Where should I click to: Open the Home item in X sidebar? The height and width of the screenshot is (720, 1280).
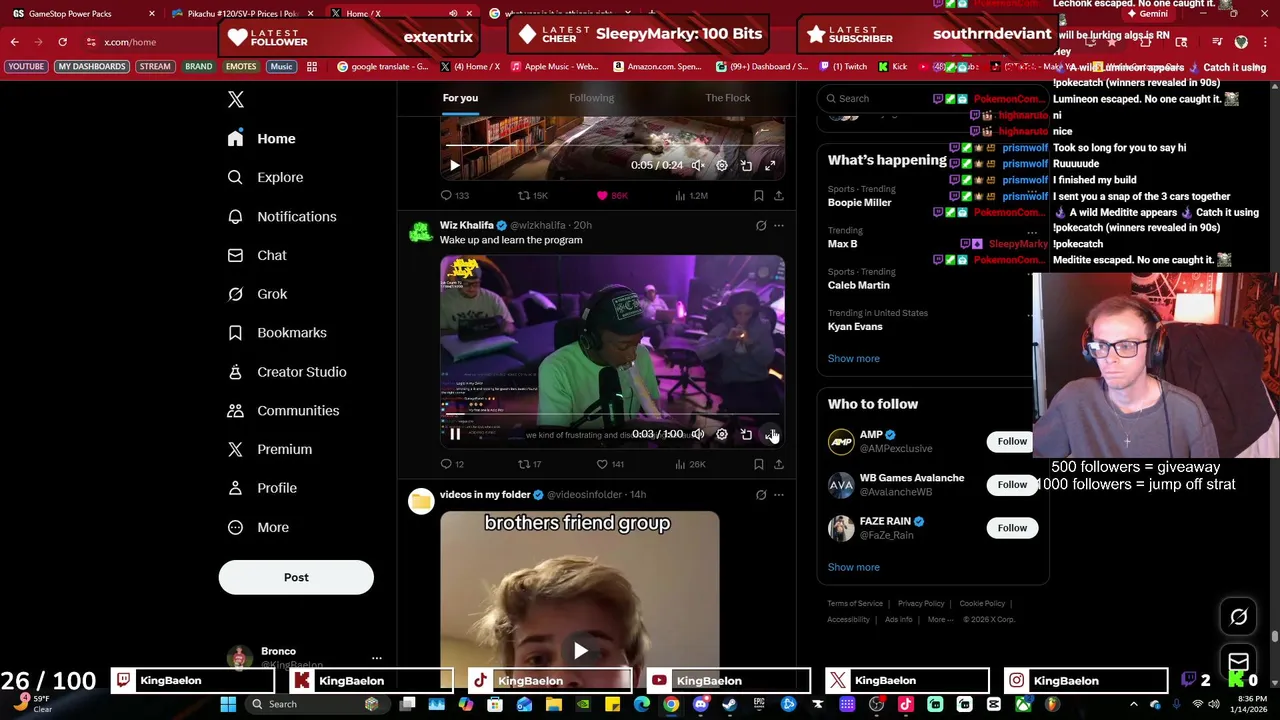click(261, 139)
